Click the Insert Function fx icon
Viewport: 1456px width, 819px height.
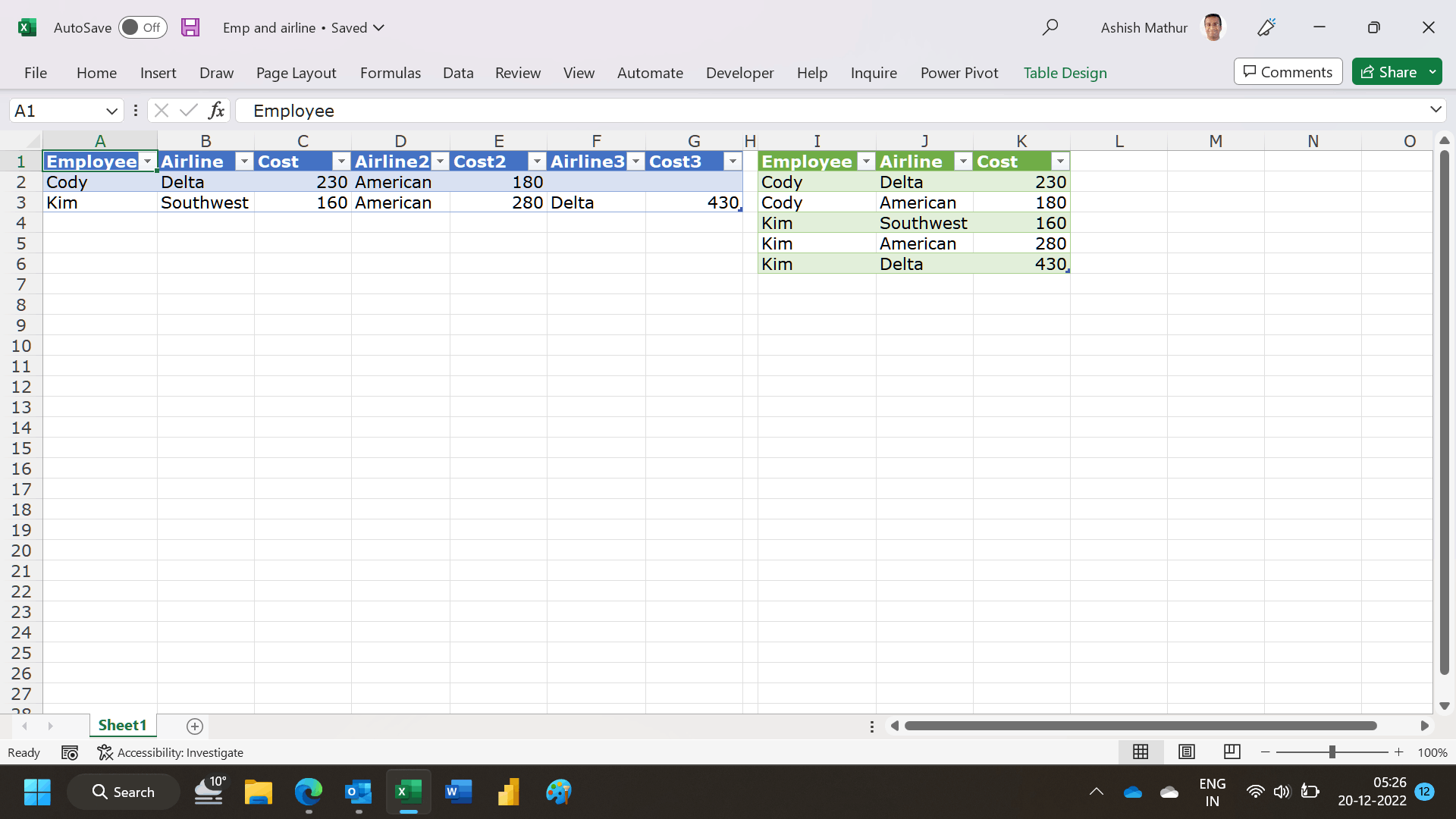click(x=217, y=111)
